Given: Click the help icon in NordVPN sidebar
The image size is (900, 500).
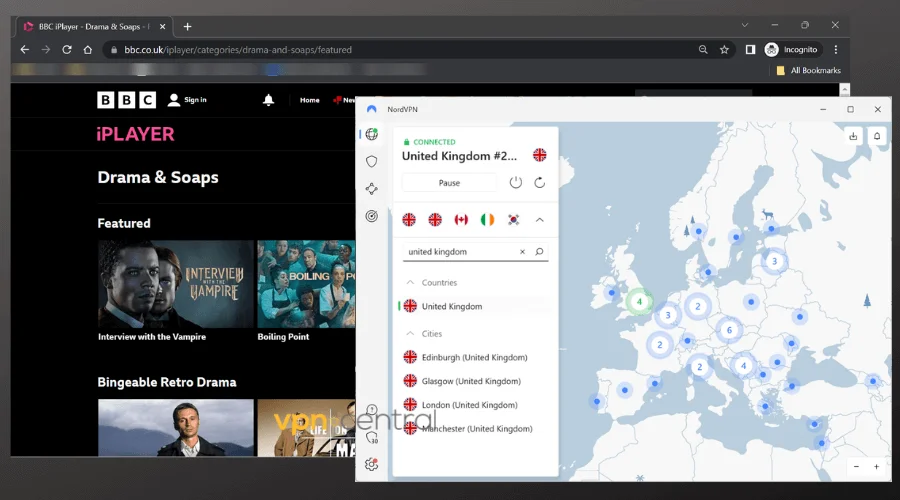Looking at the screenshot, I should pyautogui.click(x=372, y=410).
